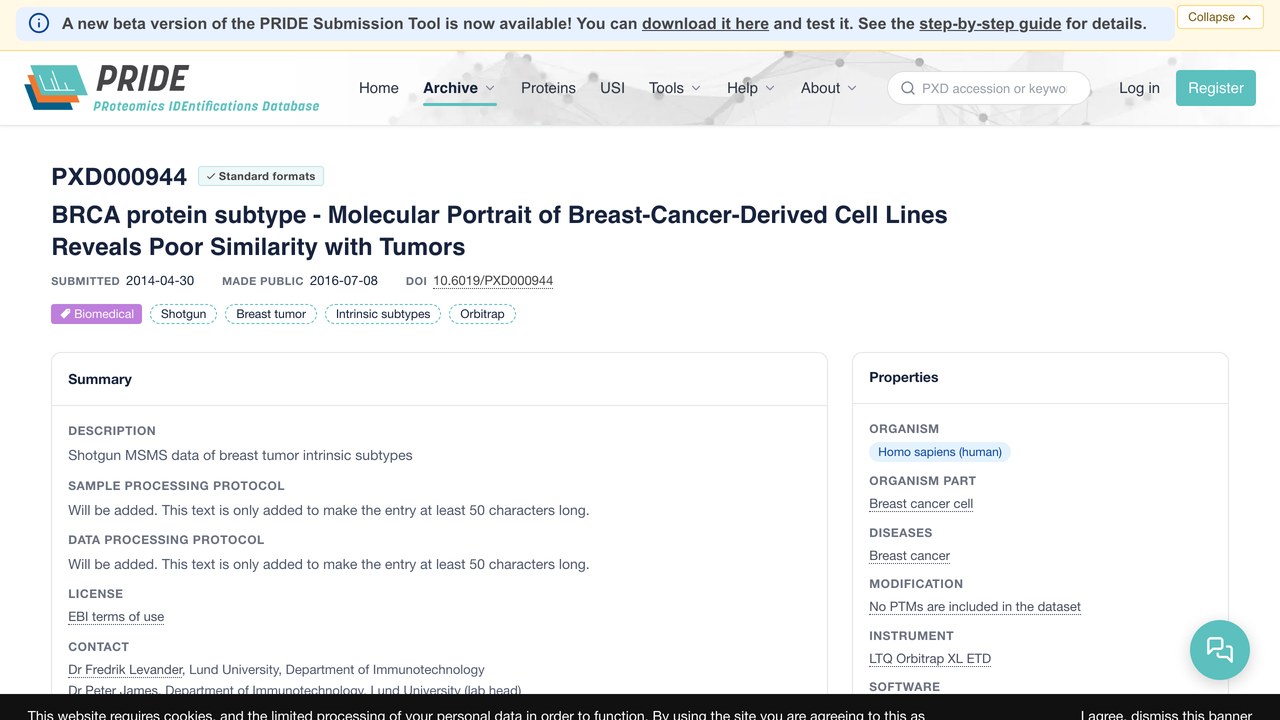Click the info icon in the beta banner

(39, 23)
